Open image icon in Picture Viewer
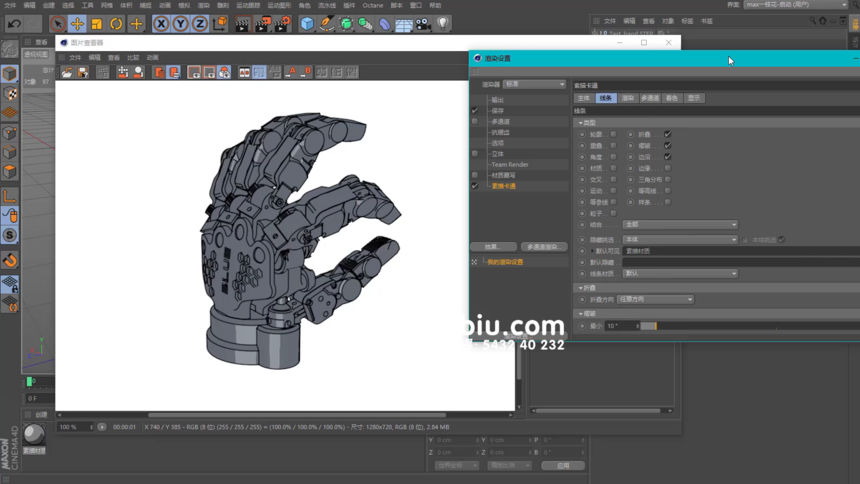 (67, 72)
